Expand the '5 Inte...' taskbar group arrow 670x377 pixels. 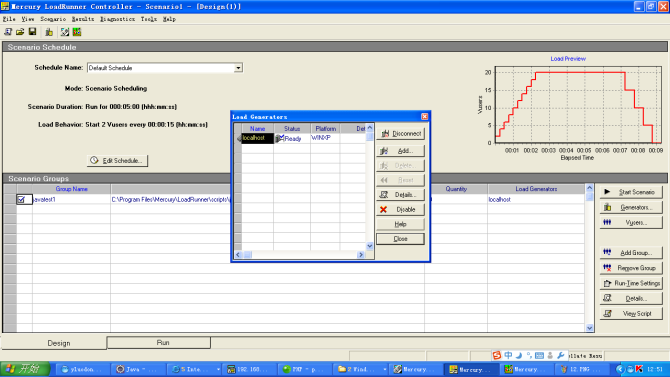click(218, 369)
